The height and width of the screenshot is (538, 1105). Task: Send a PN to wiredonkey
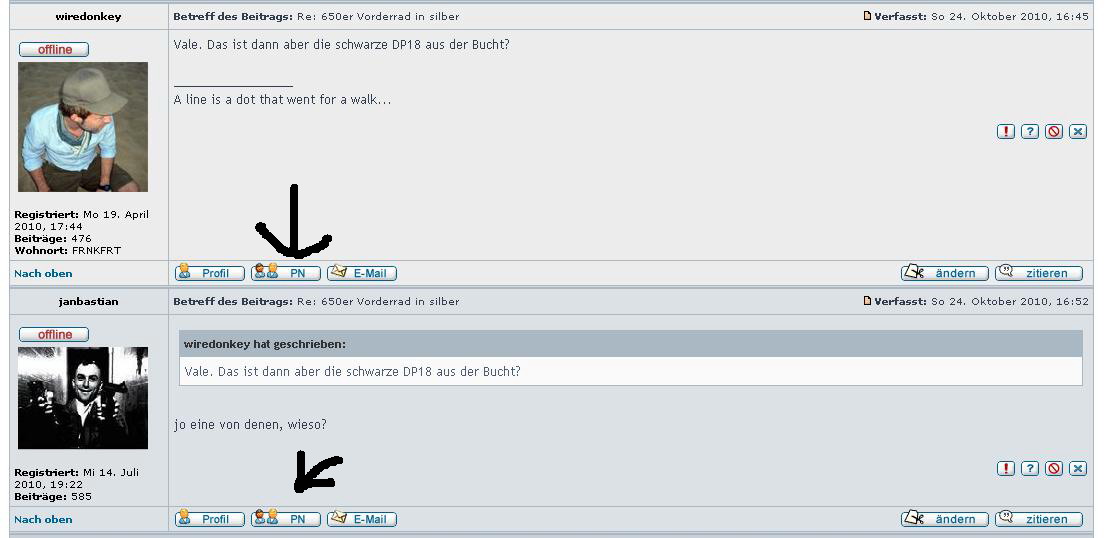[x=286, y=272]
